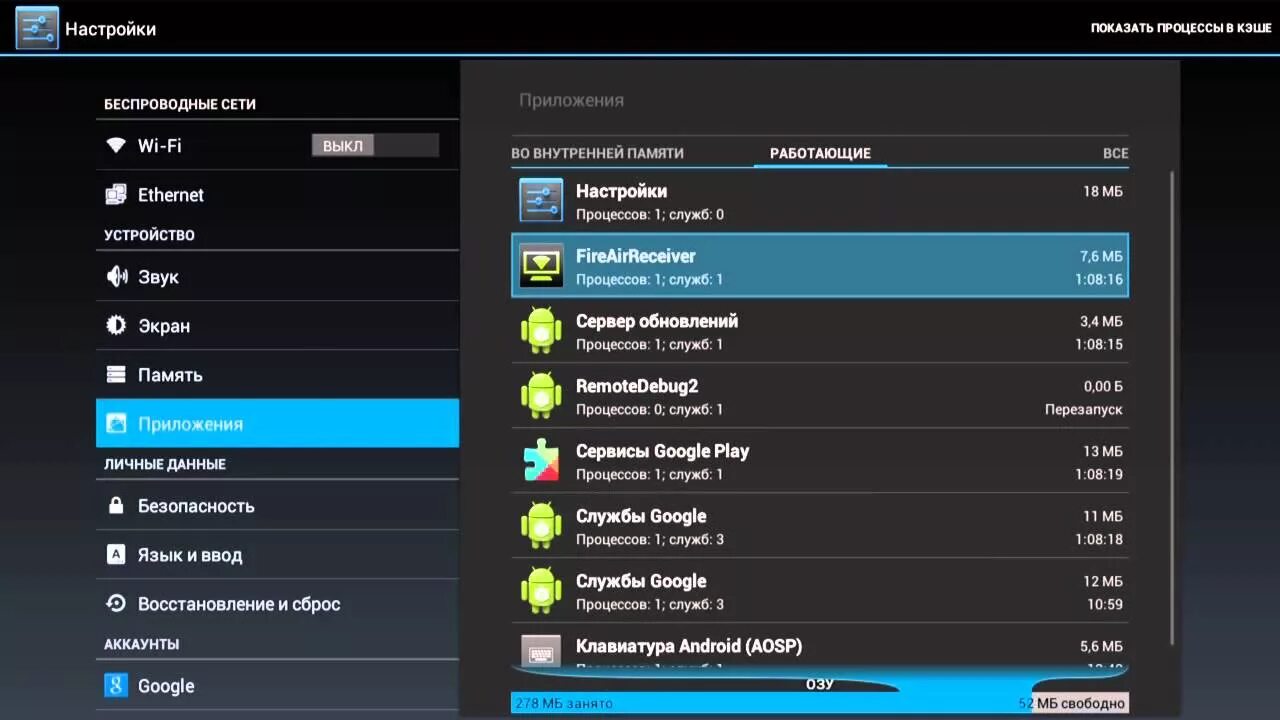The width and height of the screenshot is (1280, 720).
Task: Click the Приложения sidebar icon
Action: (x=116, y=424)
